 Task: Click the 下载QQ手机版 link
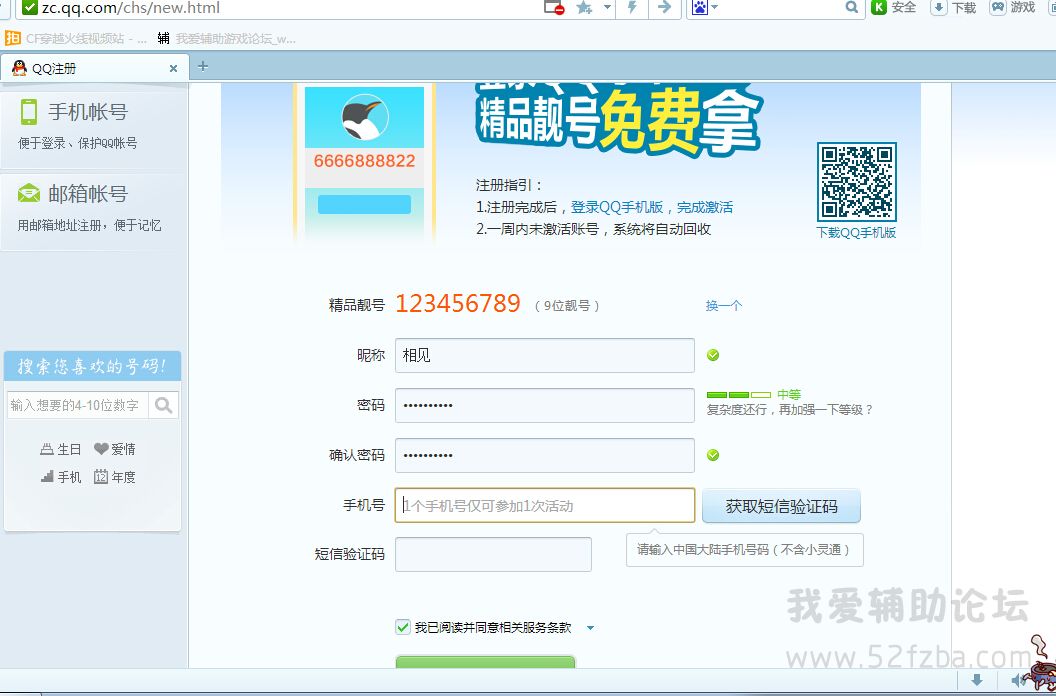[856, 232]
